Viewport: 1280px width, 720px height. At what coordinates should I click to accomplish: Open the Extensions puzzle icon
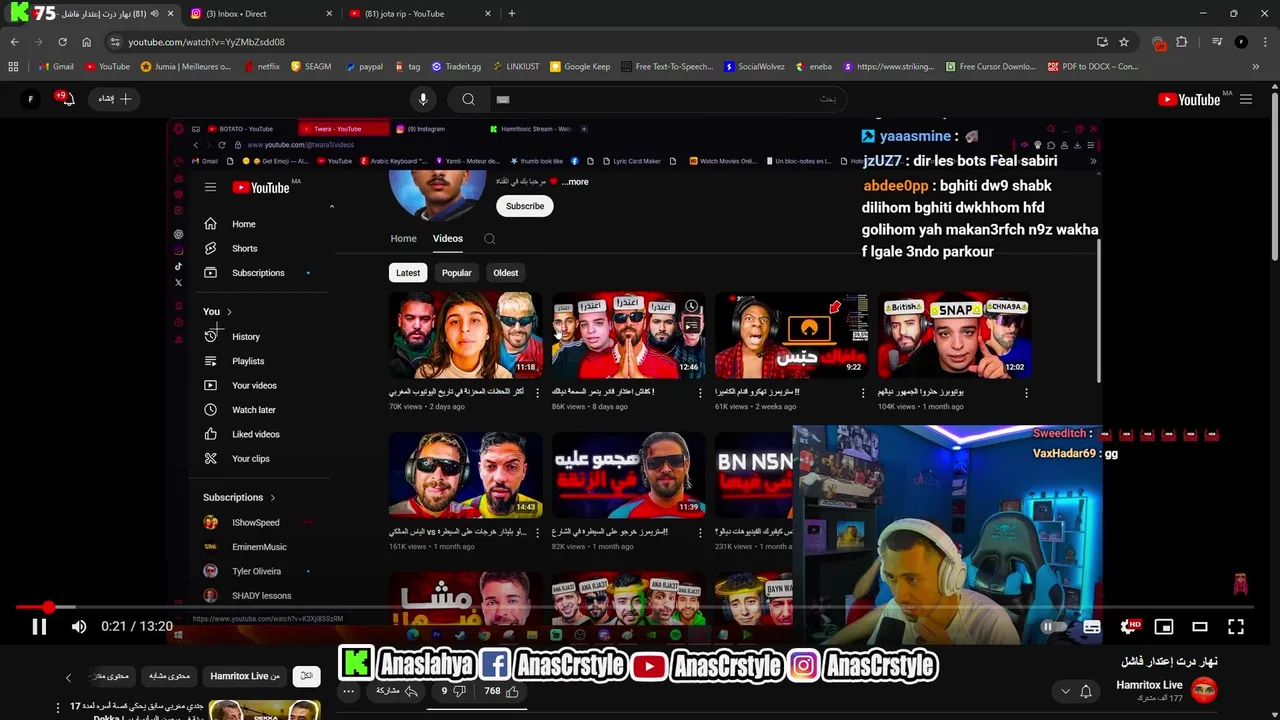(1182, 42)
